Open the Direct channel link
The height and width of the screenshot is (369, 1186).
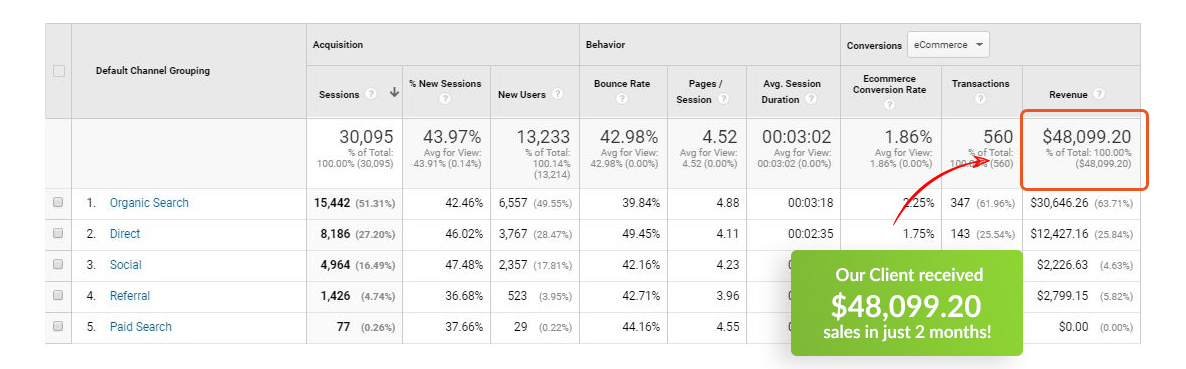(125, 234)
